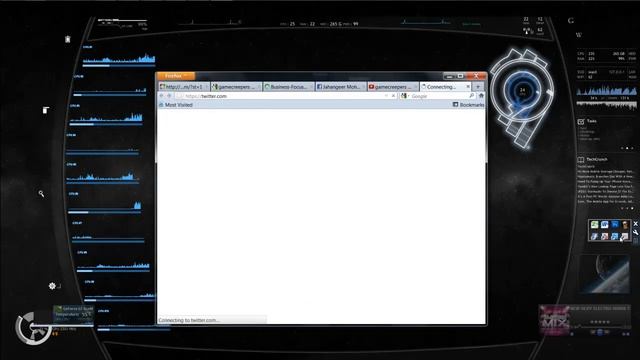This screenshot has height=360, width=640.
Task: Click the TechCrunch feed title
Action: [597, 159]
